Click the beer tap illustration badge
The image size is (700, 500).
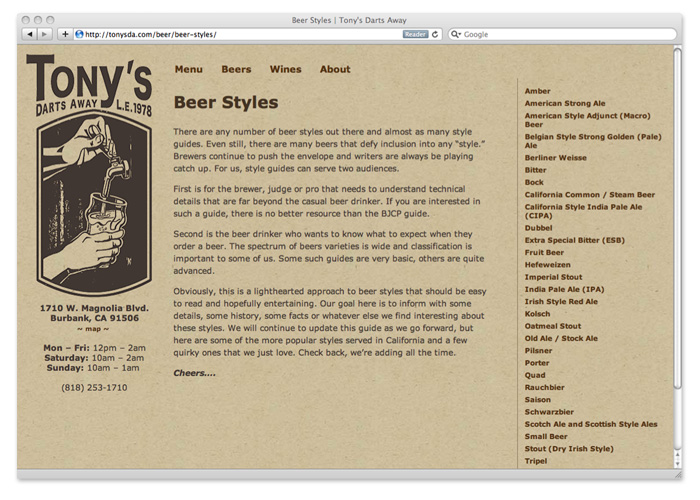tap(94, 203)
